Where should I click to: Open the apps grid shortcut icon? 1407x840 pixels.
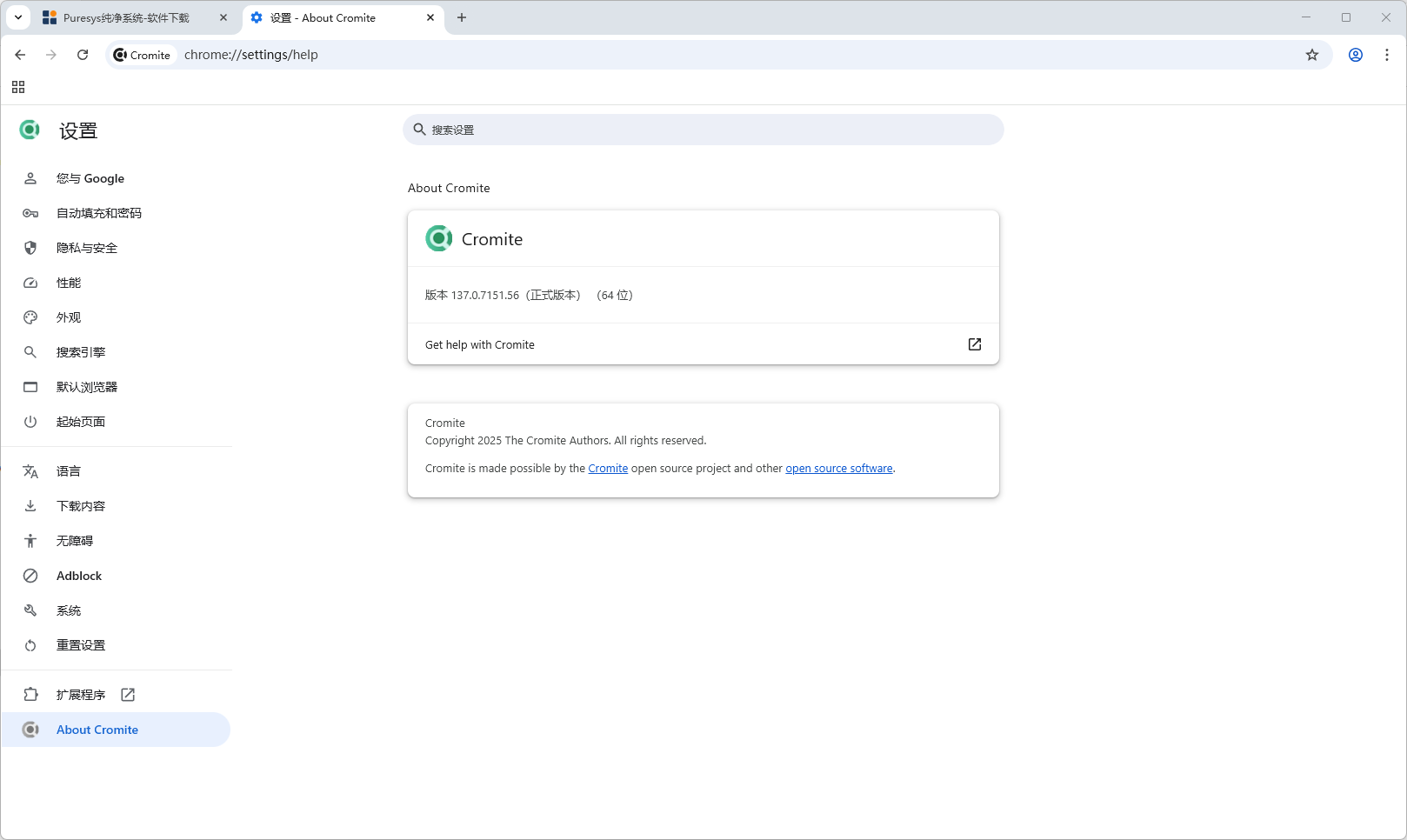coord(18,87)
